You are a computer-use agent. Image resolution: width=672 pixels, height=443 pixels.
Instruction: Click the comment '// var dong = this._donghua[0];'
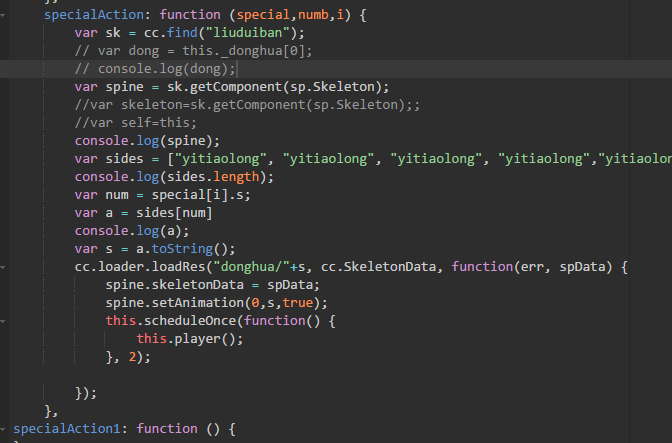click(x=193, y=51)
